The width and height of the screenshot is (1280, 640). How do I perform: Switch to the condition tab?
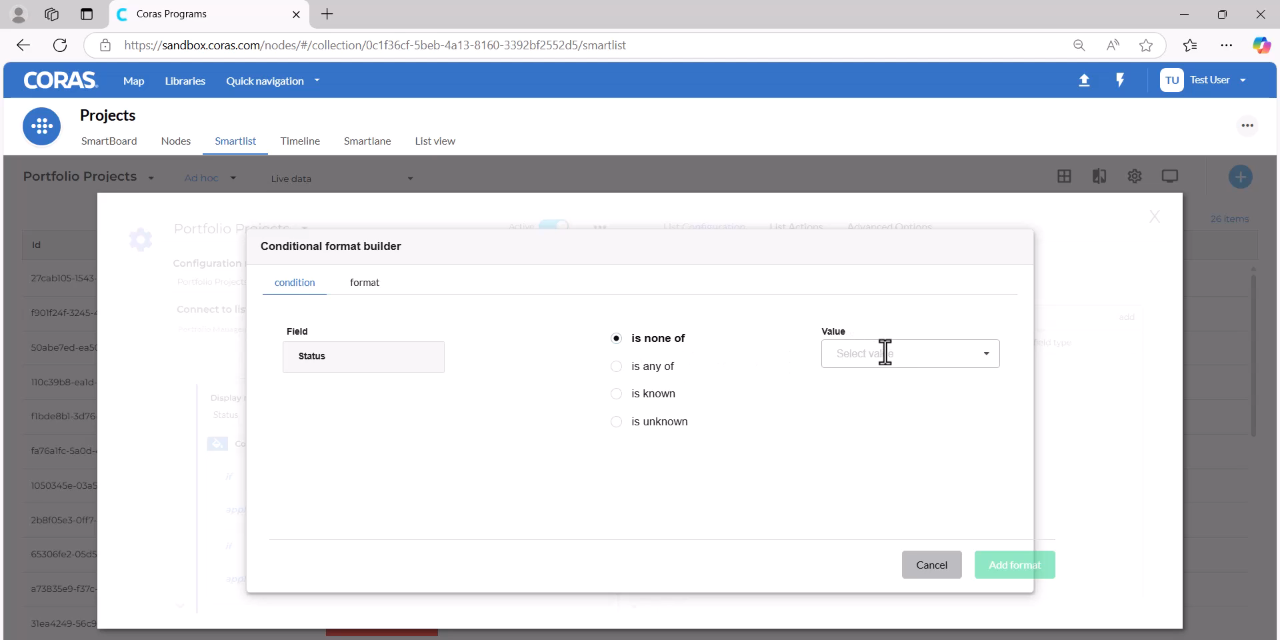295,282
